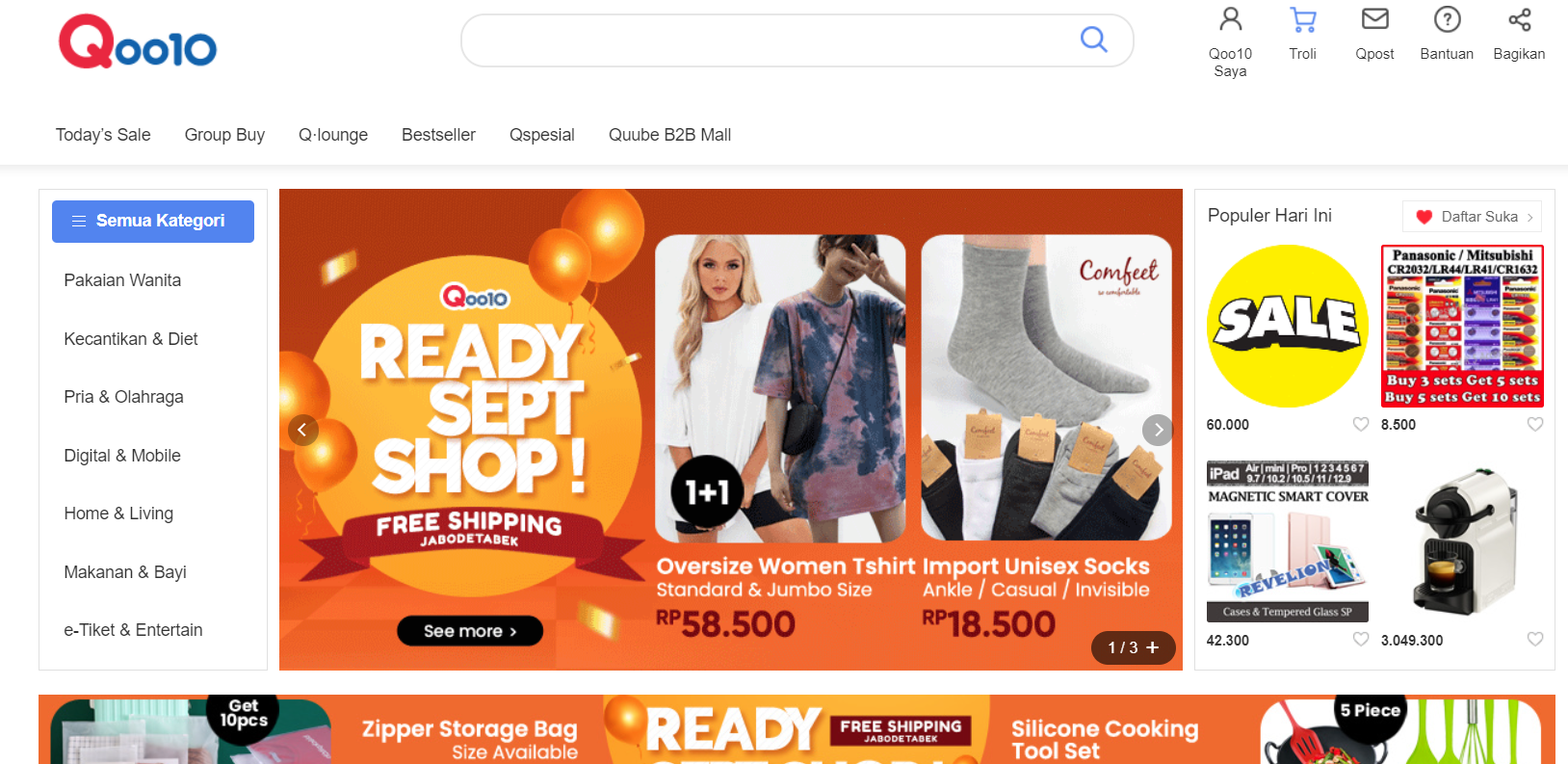This screenshot has width=1568, height=764.
Task: Open the Daftar Suka list arrow
Action: (x=1529, y=218)
